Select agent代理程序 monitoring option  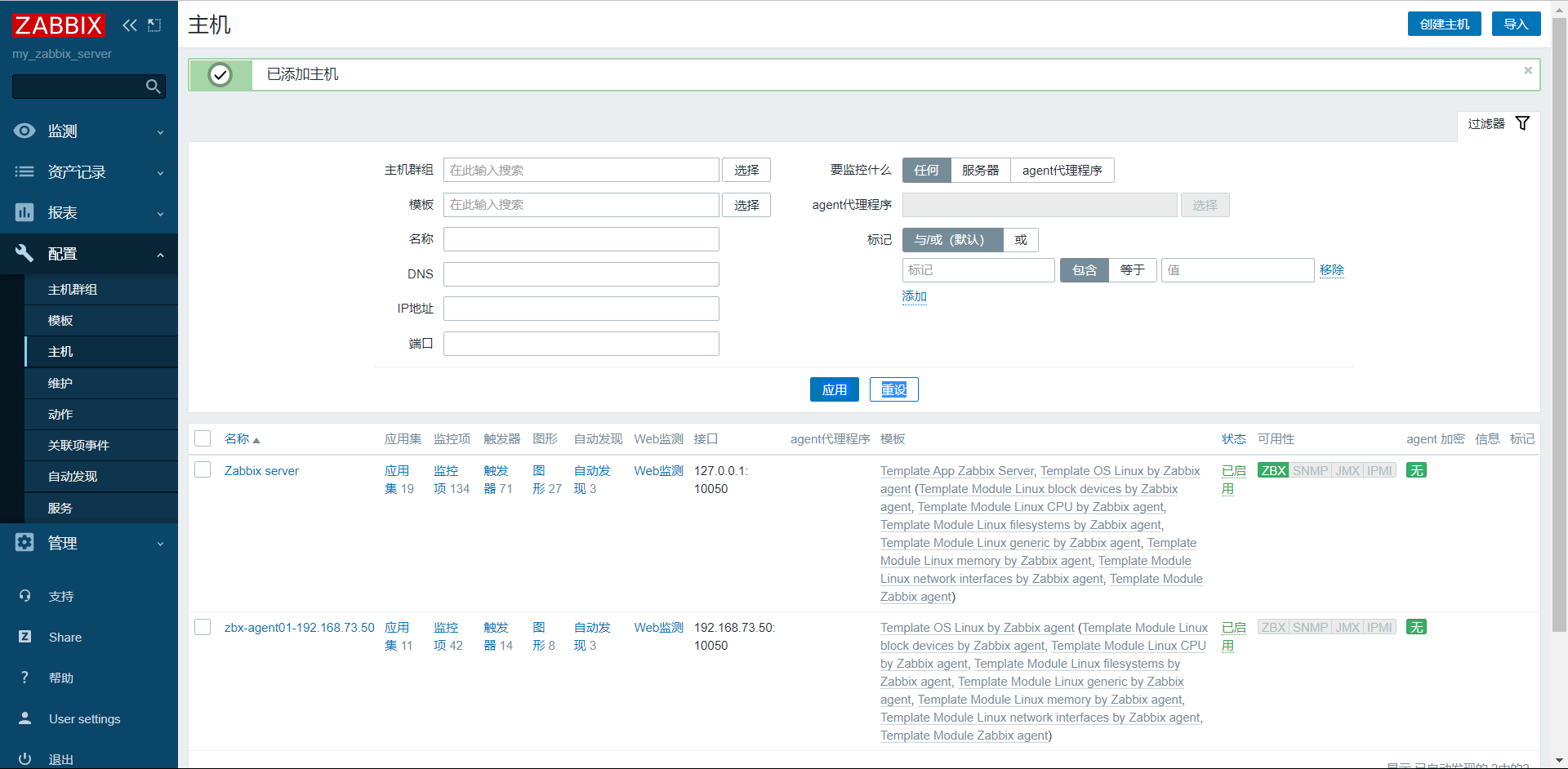click(x=1062, y=170)
